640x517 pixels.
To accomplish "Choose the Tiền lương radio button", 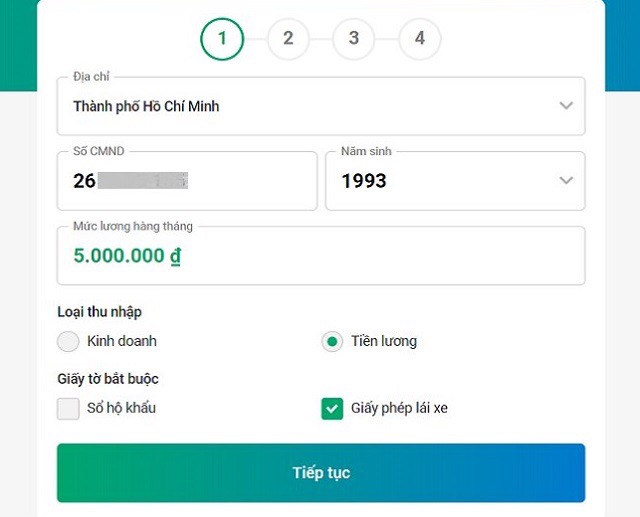I will tap(332, 341).
